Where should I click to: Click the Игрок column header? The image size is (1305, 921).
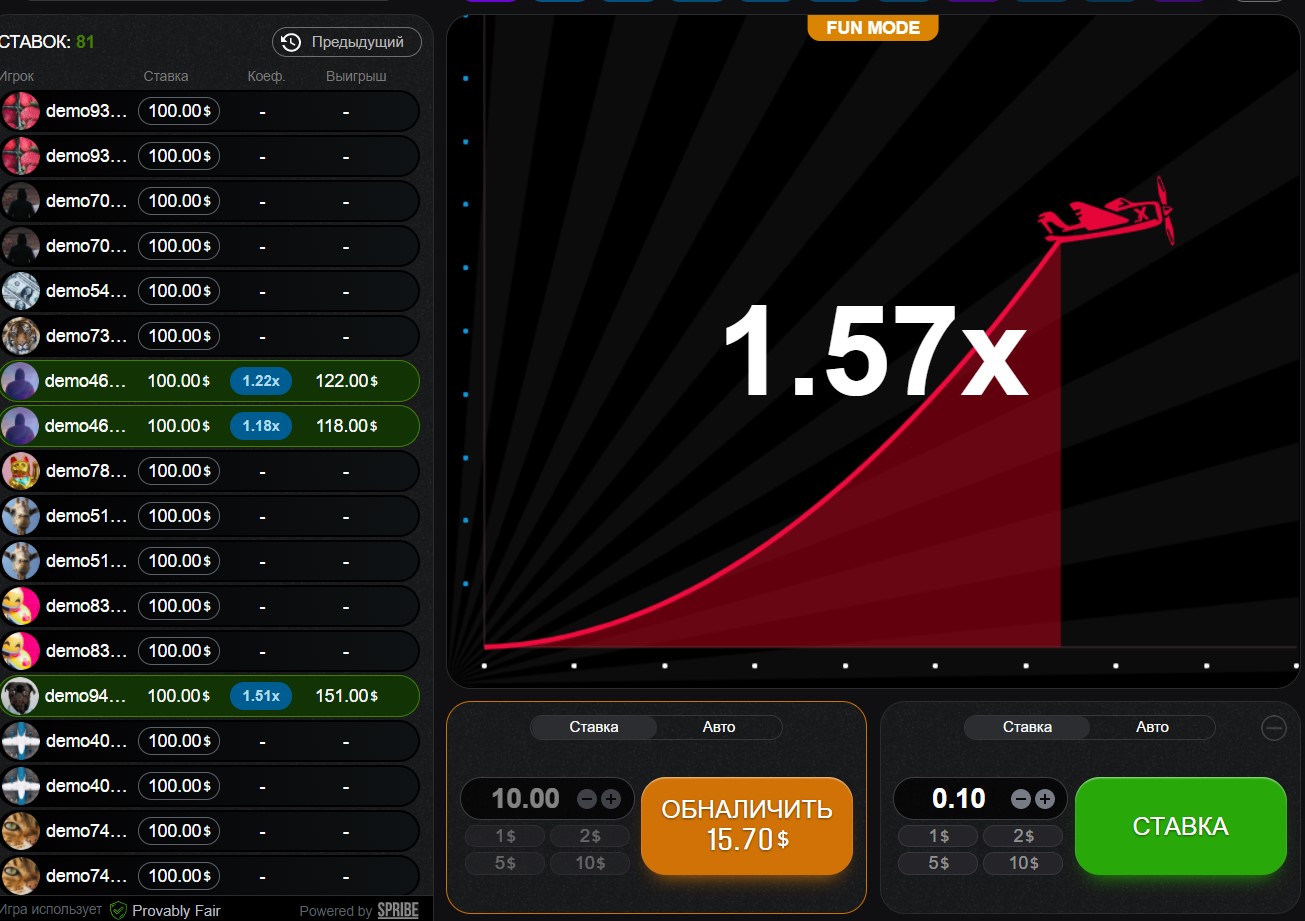[17, 76]
